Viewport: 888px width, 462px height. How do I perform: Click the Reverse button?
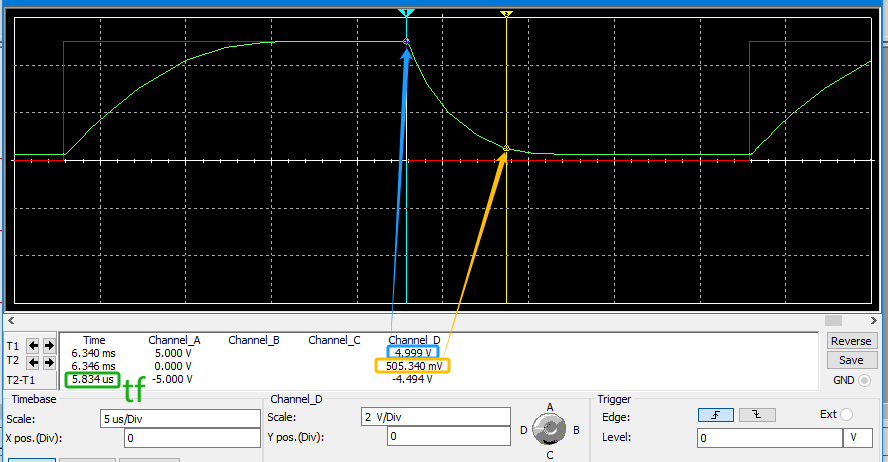click(x=851, y=341)
